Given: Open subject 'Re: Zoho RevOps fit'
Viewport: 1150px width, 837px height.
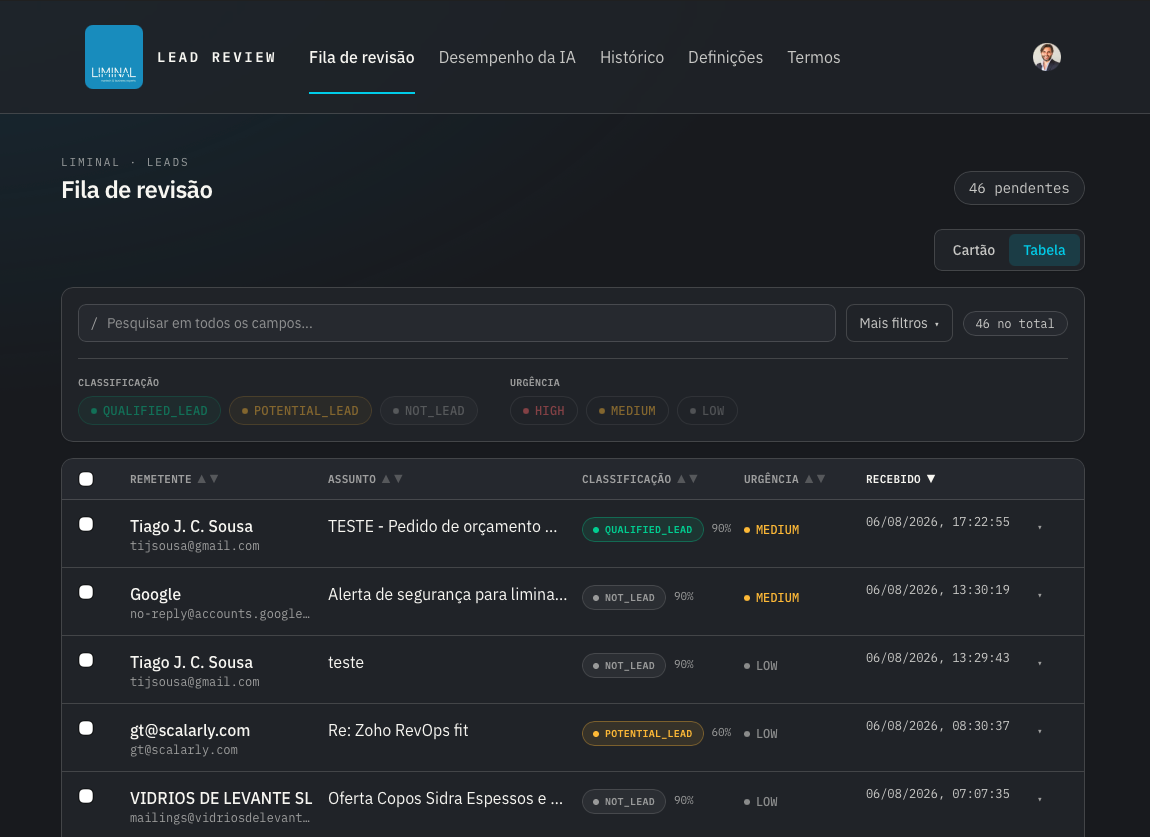Looking at the screenshot, I should (398, 731).
